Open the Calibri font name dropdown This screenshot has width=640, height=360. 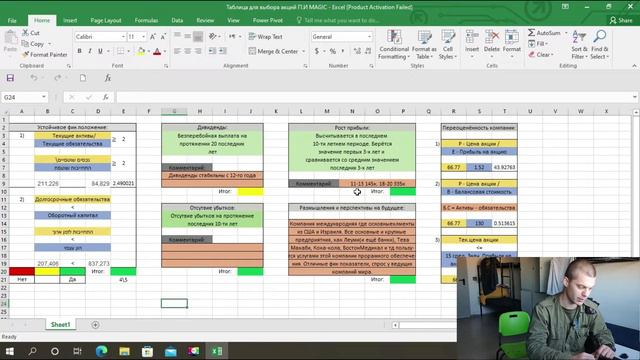point(123,37)
